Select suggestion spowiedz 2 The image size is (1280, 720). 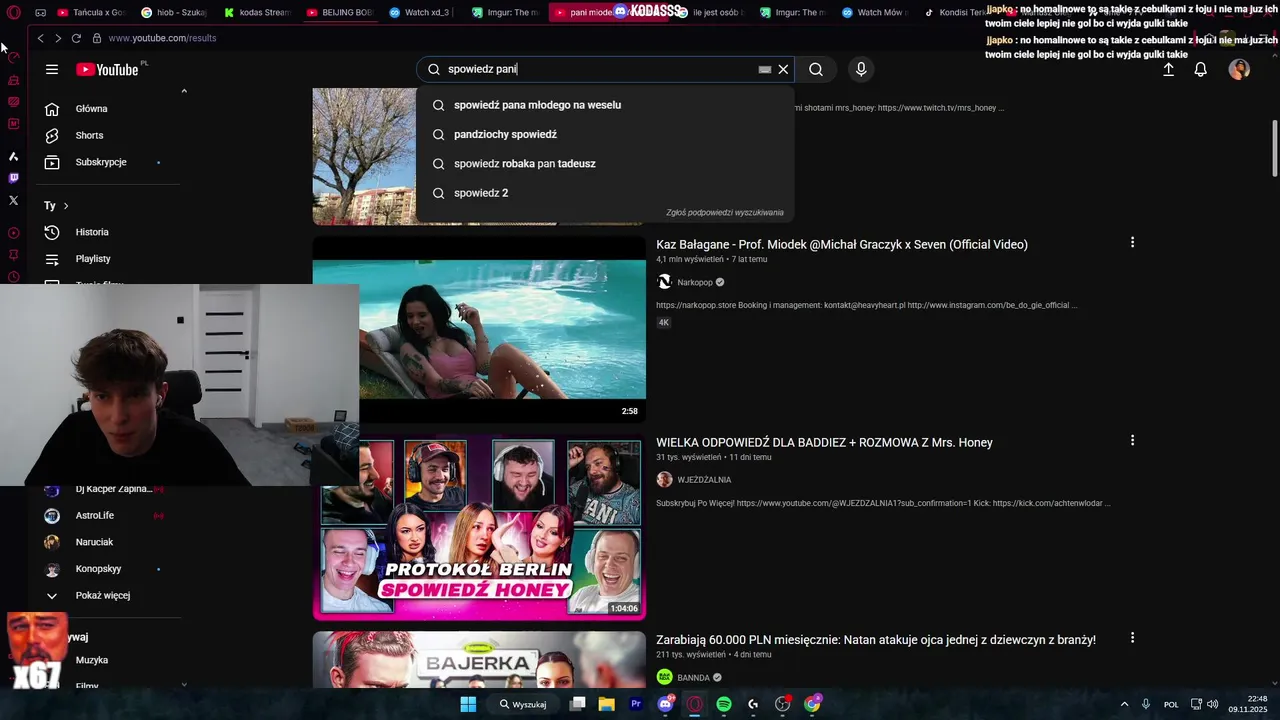pos(605,193)
